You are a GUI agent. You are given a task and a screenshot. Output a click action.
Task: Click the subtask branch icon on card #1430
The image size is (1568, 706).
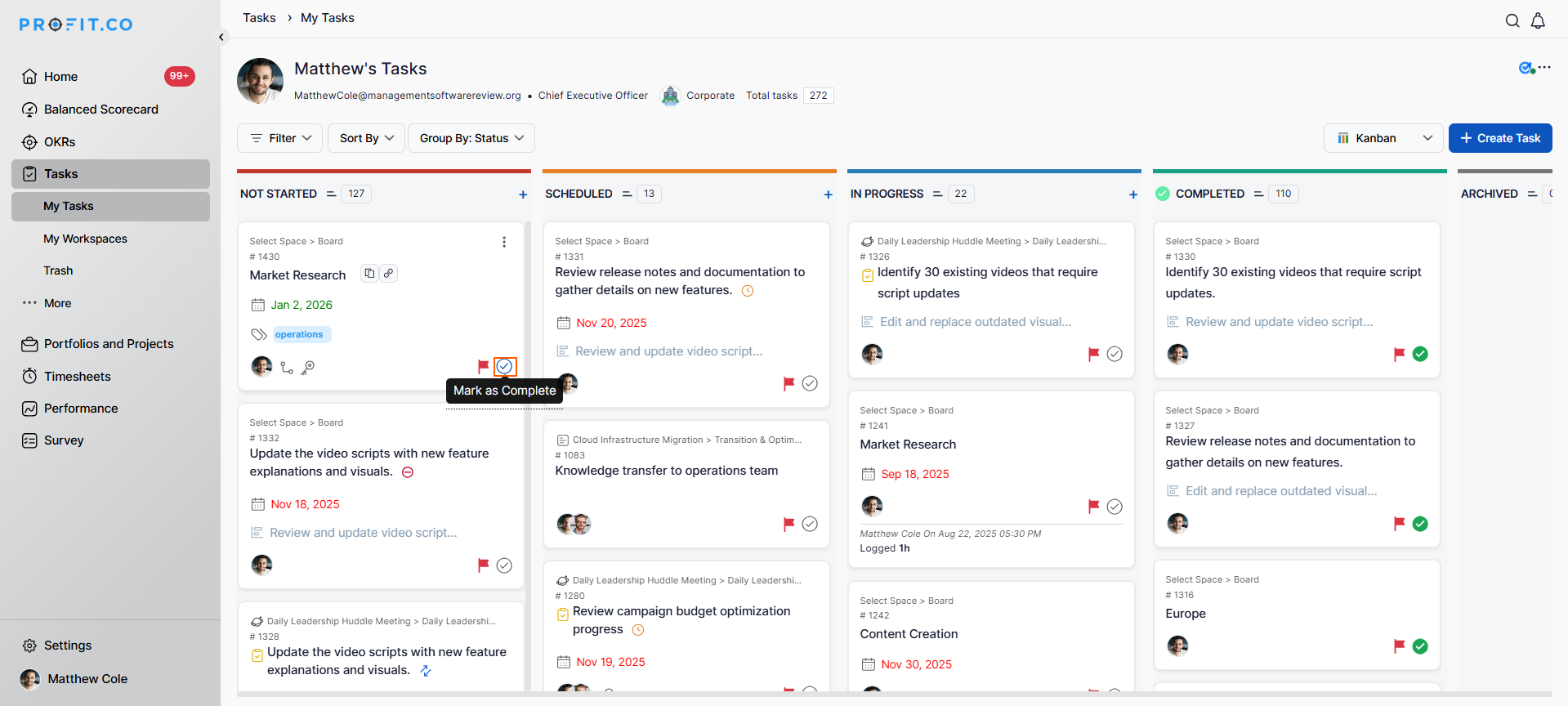coord(287,368)
